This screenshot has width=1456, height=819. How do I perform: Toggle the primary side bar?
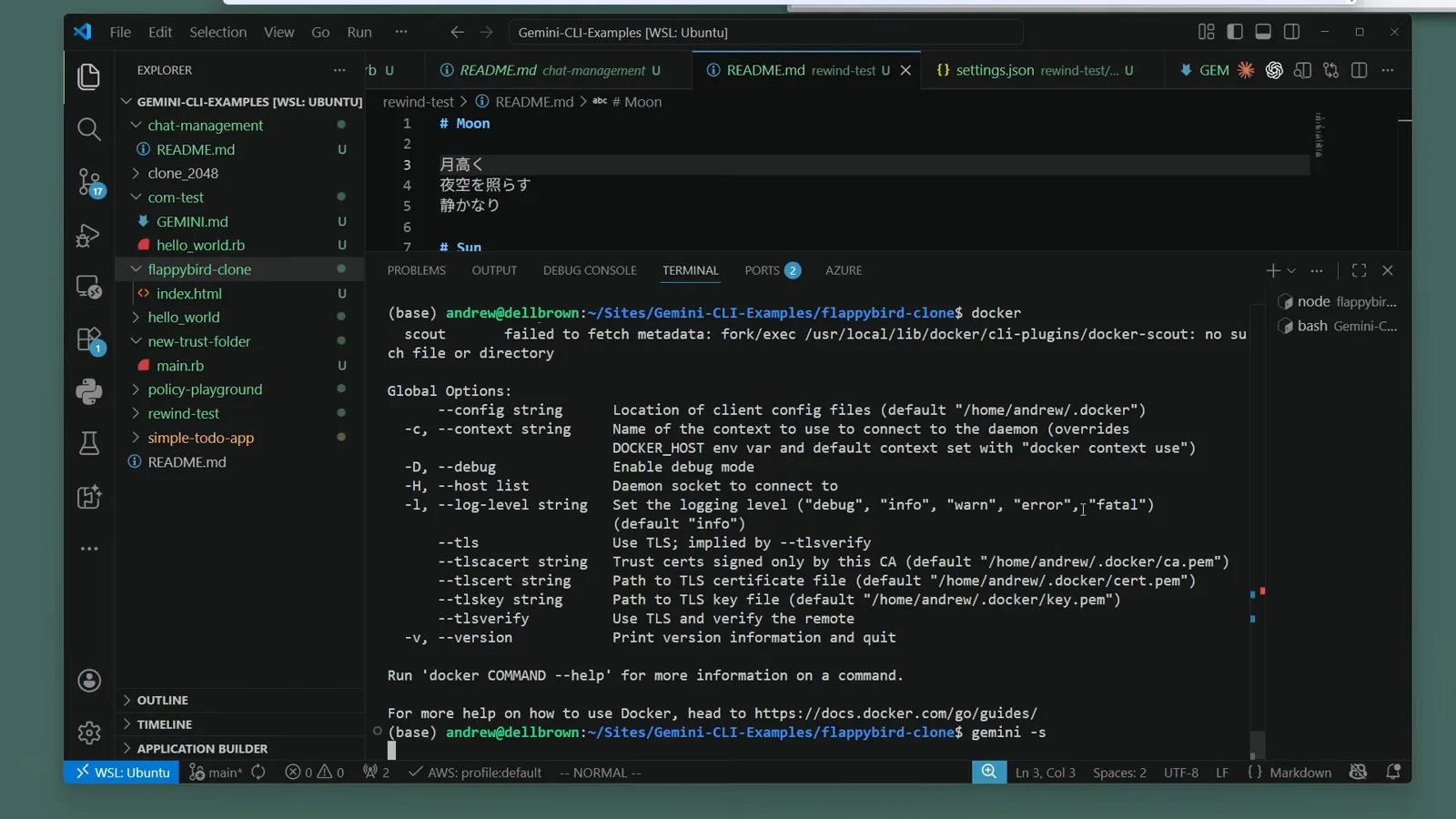1234,32
